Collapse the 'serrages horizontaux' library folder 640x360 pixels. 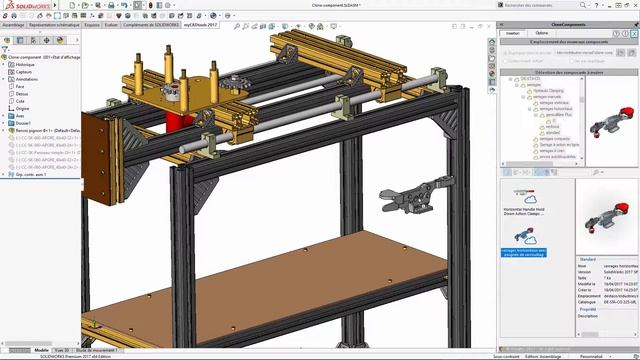click(530, 109)
